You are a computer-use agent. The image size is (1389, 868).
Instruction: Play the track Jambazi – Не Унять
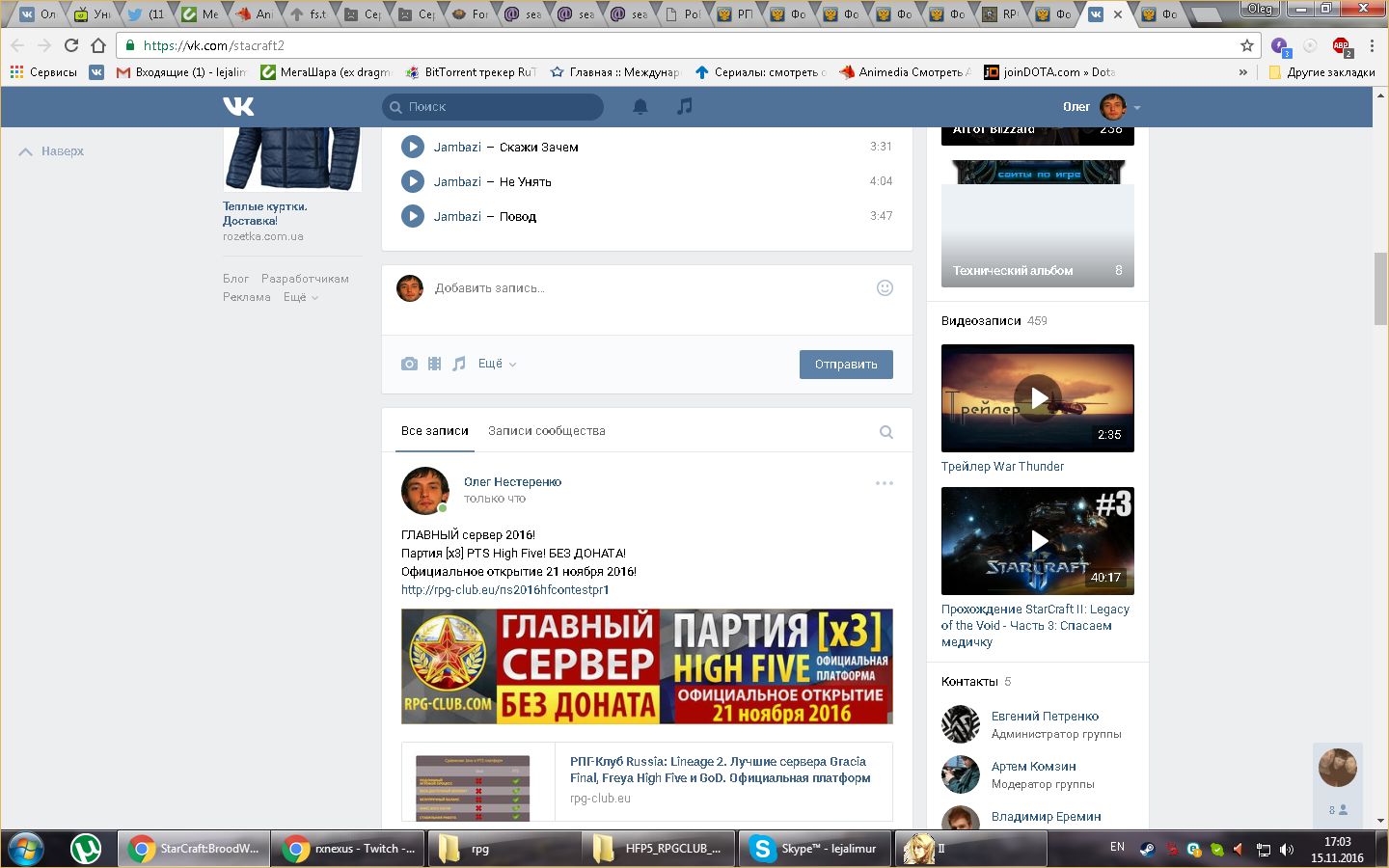(x=413, y=181)
